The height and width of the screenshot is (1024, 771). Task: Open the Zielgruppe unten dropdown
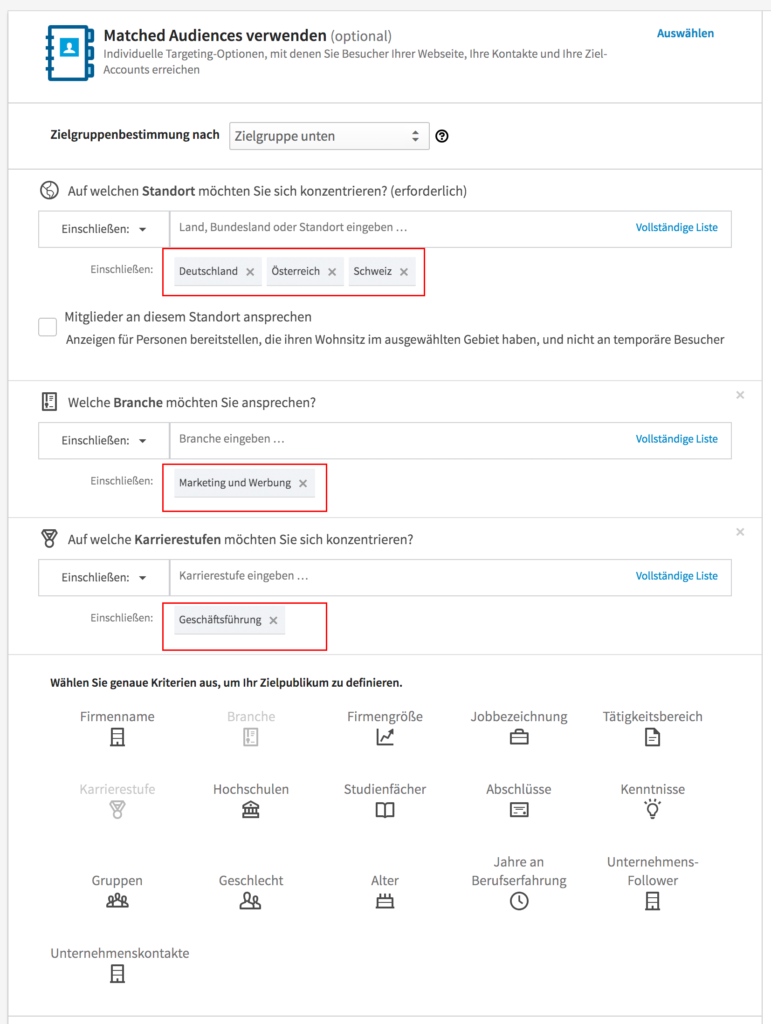tap(329, 136)
